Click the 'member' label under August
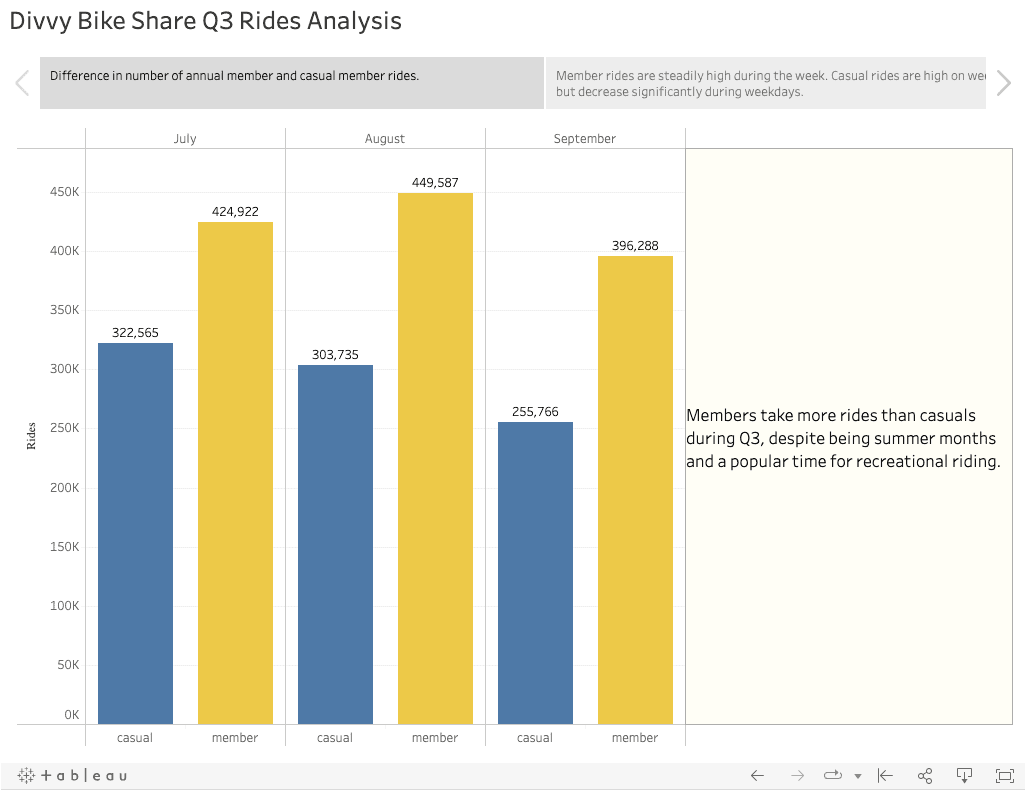This screenshot has height=801, width=1035. pos(435,738)
